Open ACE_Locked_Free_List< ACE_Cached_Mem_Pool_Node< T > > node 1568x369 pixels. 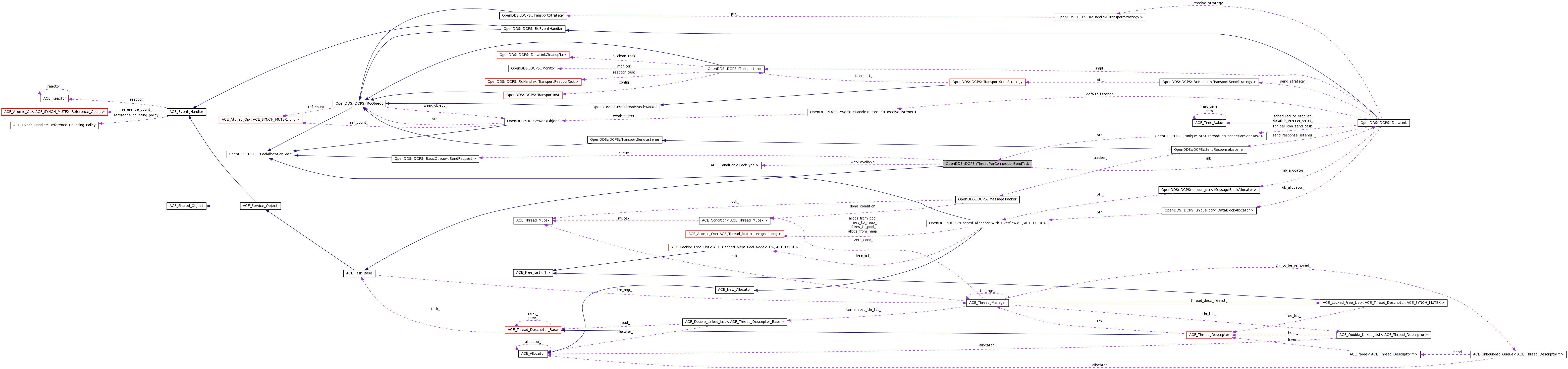point(734,247)
